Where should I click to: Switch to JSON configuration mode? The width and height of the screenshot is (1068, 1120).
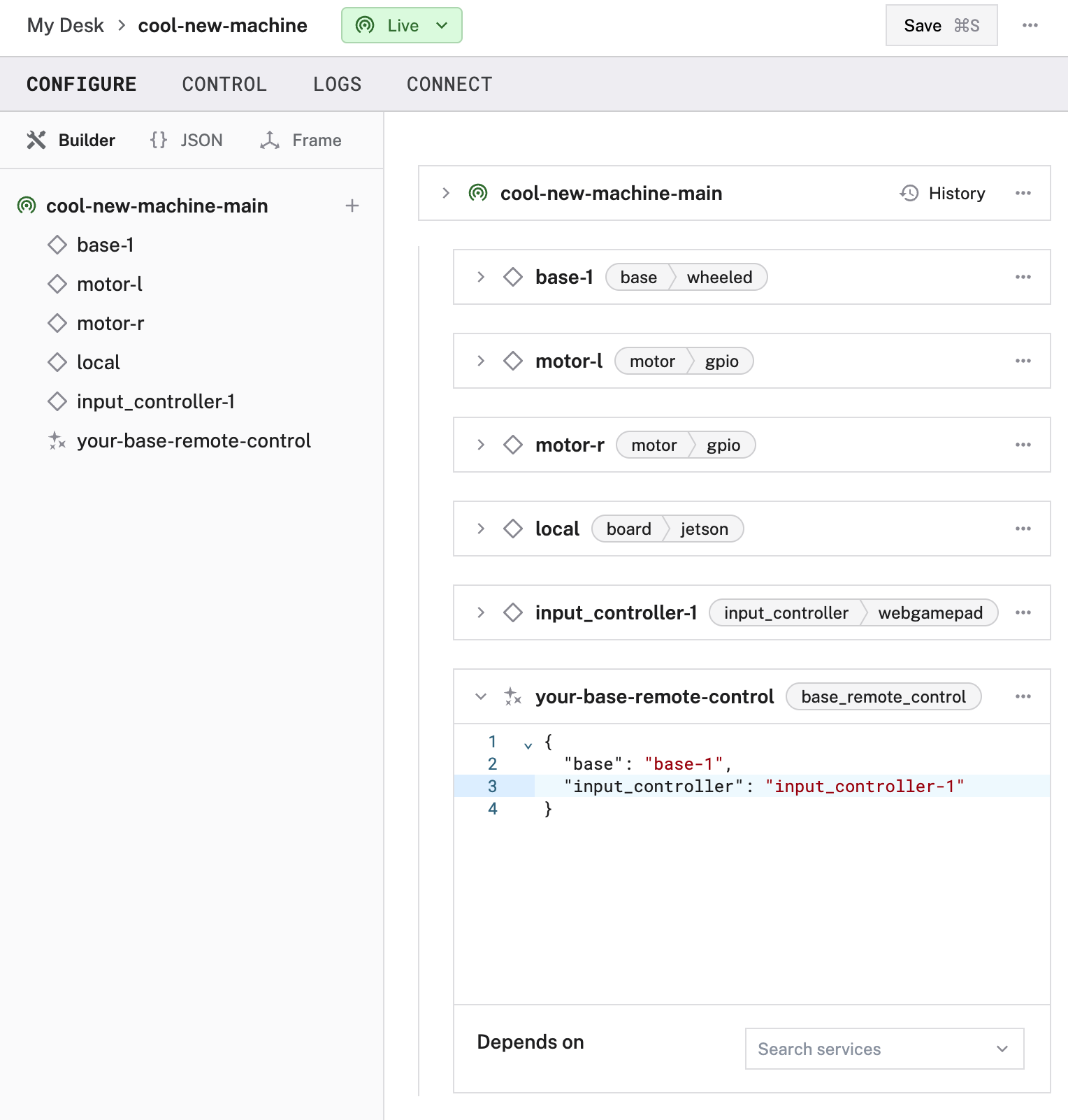click(187, 141)
